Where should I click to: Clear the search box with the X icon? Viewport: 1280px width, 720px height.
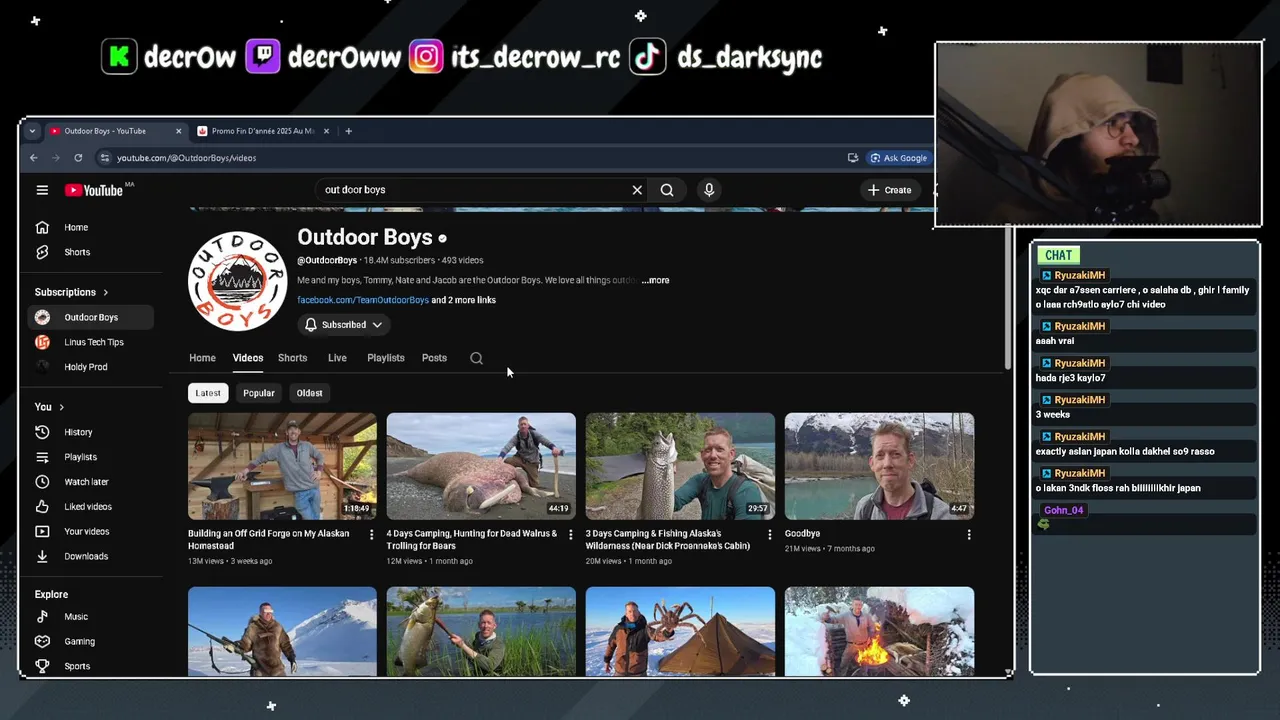coord(637,190)
